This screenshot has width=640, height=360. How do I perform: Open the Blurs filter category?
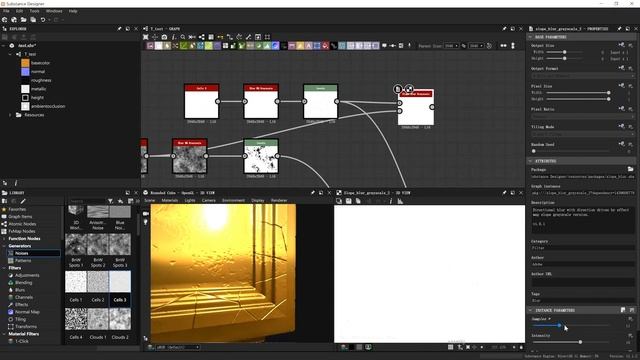coord(20,290)
